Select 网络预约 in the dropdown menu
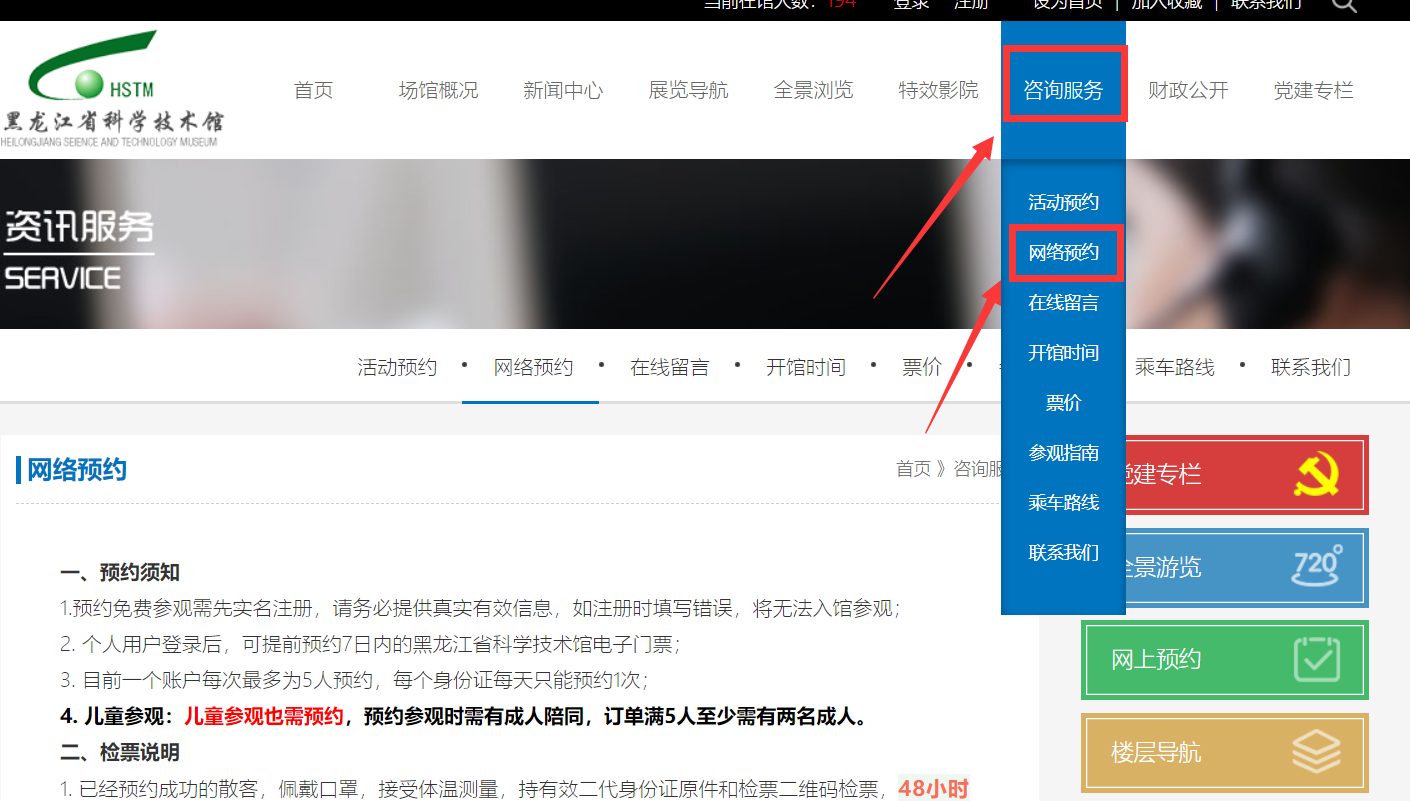Image resolution: width=1410 pixels, height=801 pixels. click(x=1063, y=253)
